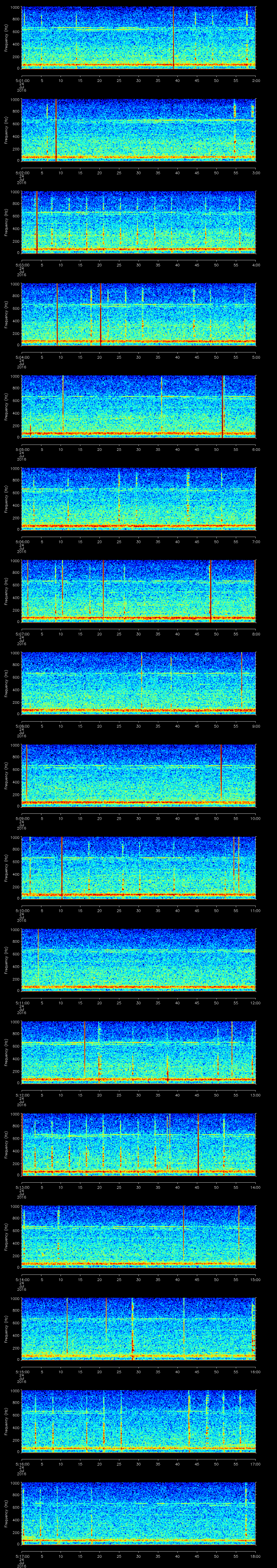Choose the spectrogram panel starting at 5:06:00
277x1568 pixels.
pyautogui.click(x=139, y=499)
